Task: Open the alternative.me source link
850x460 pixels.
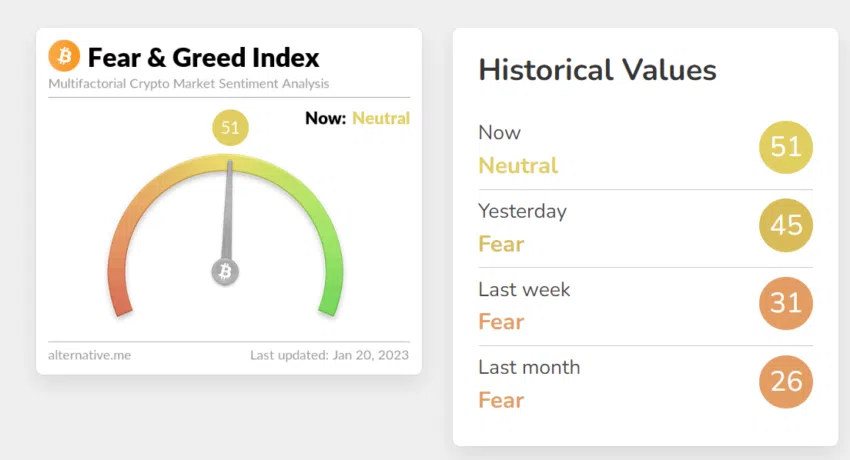Action: click(89, 355)
